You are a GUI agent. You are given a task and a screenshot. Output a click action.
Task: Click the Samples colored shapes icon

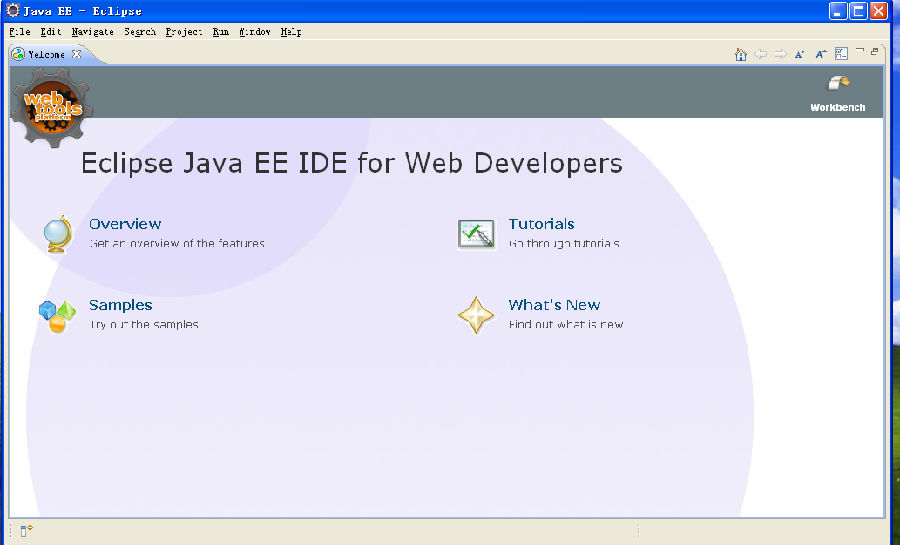pyautogui.click(x=57, y=316)
